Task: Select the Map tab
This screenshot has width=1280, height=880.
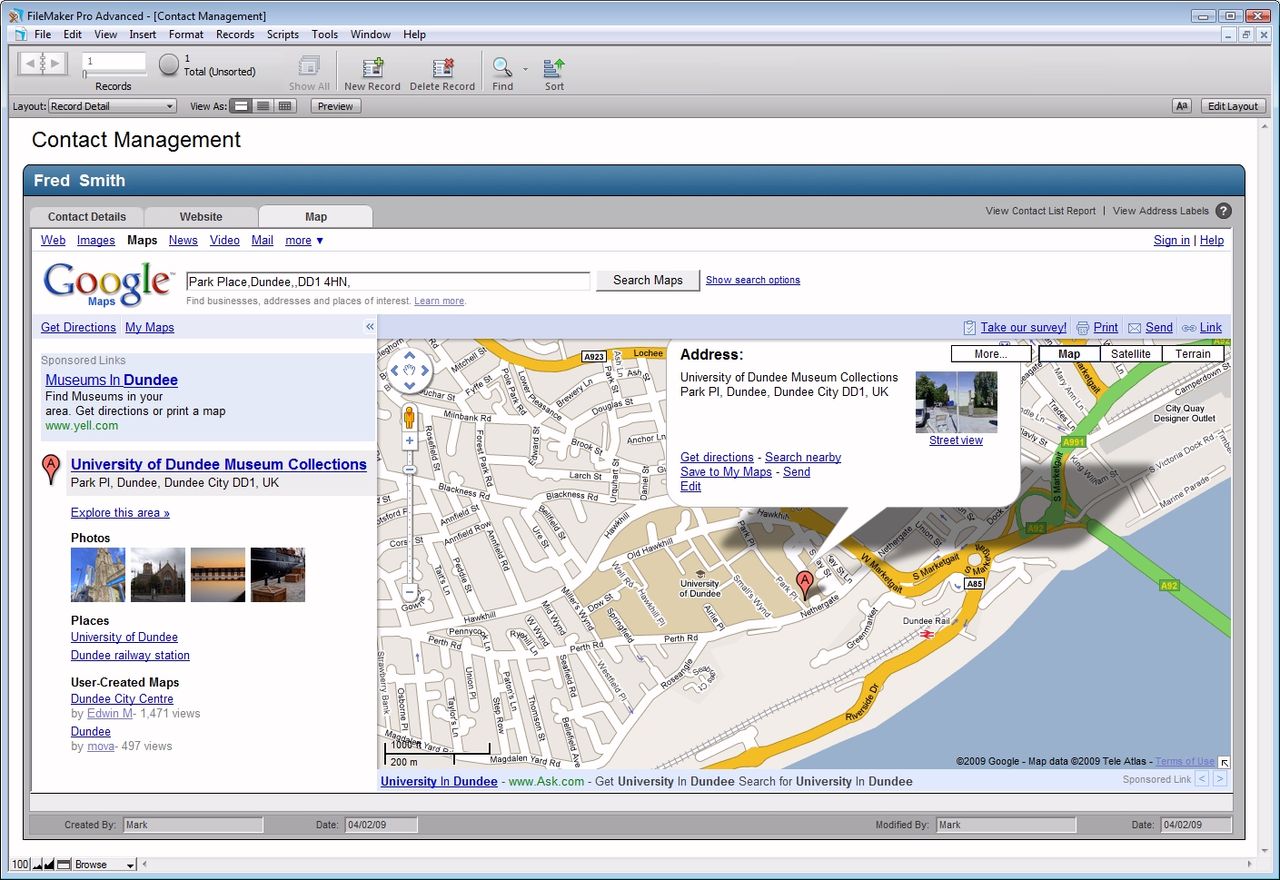Action: point(316,216)
